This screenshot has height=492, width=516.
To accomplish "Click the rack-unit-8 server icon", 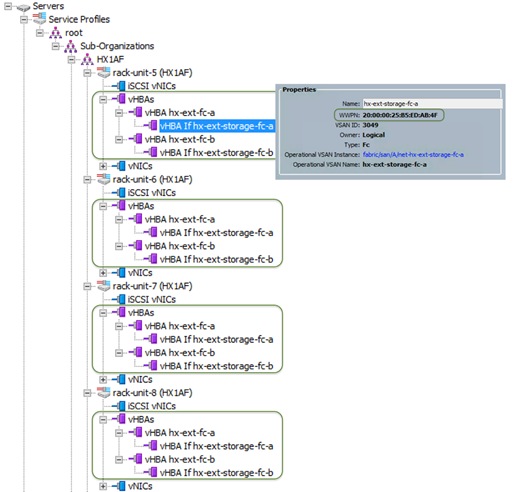I will pos(103,392).
